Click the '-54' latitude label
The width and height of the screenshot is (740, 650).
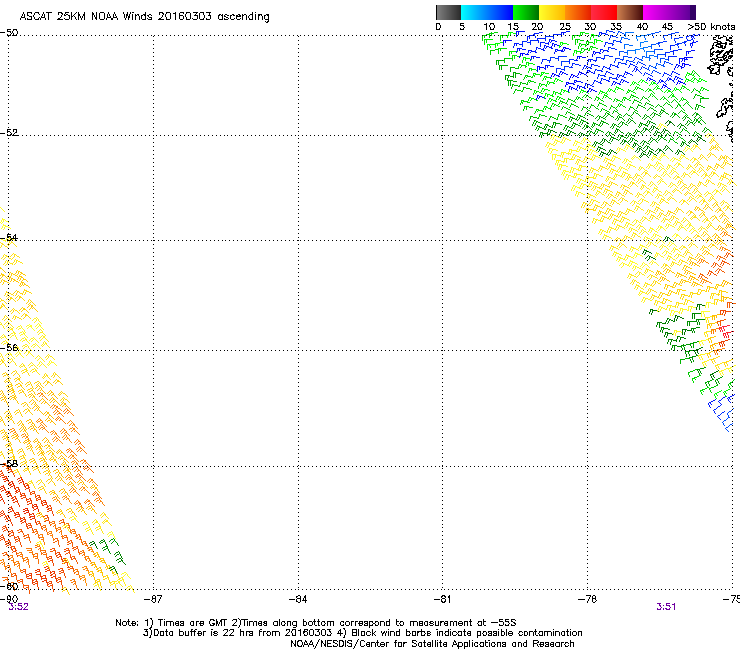pyautogui.click(x=9, y=237)
